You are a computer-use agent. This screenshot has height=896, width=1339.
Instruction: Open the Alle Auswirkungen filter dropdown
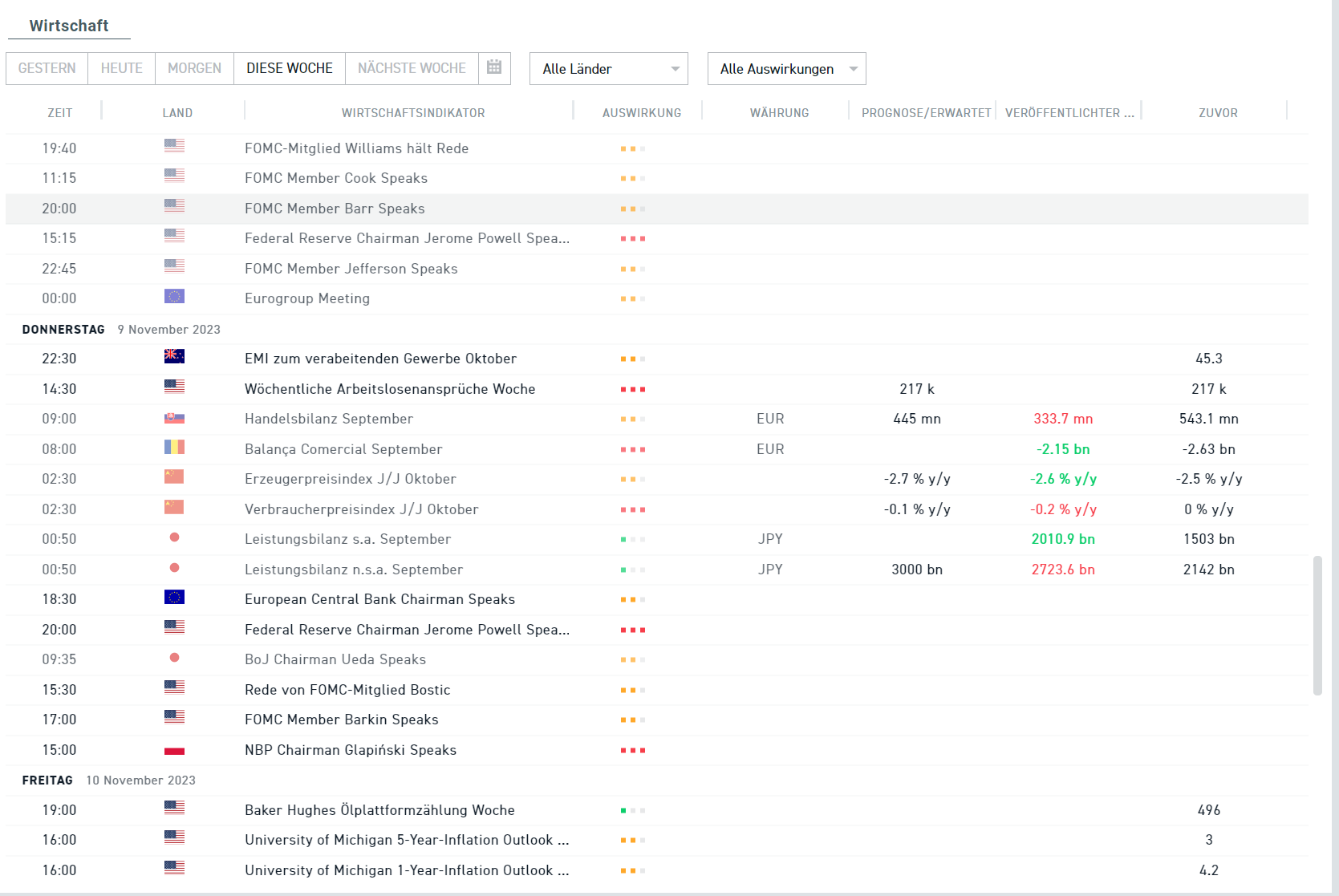pos(786,69)
